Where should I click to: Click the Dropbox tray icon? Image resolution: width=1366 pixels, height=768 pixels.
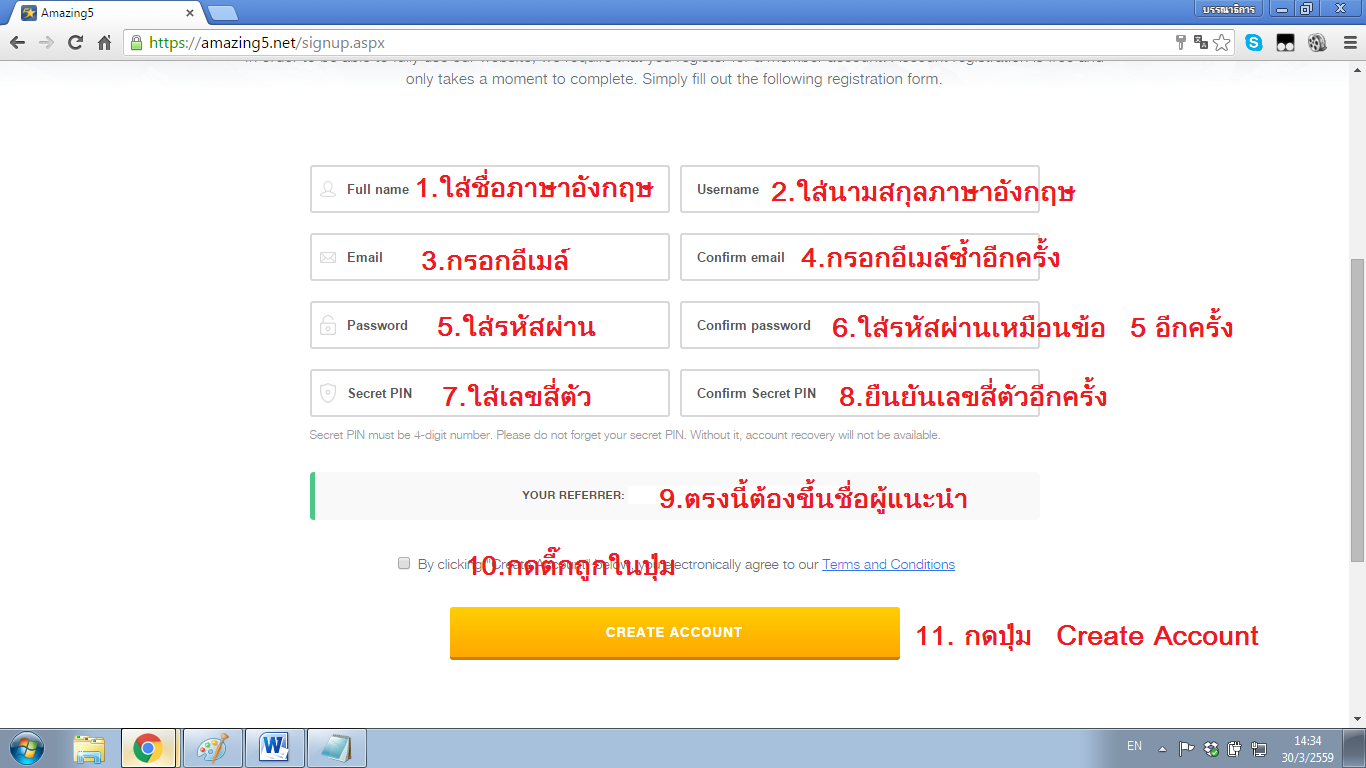[1211, 748]
